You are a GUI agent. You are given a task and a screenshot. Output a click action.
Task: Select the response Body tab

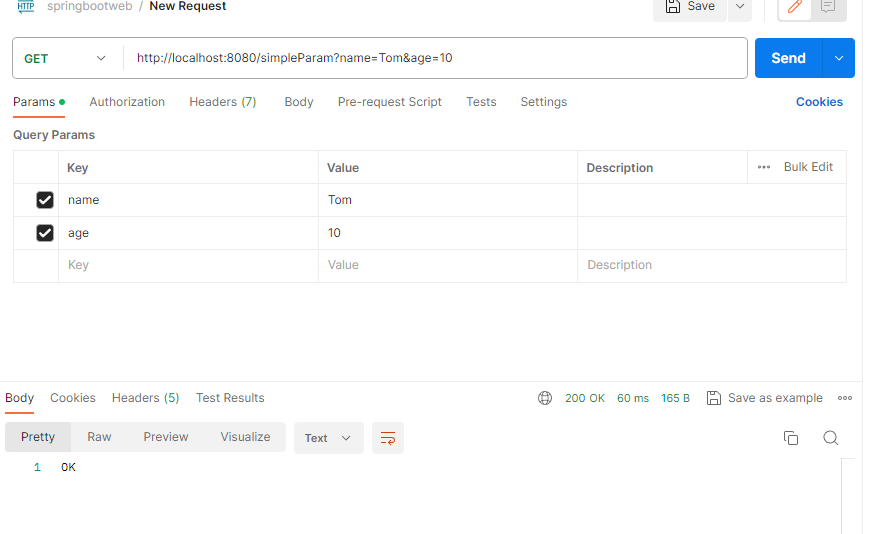point(19,398)
